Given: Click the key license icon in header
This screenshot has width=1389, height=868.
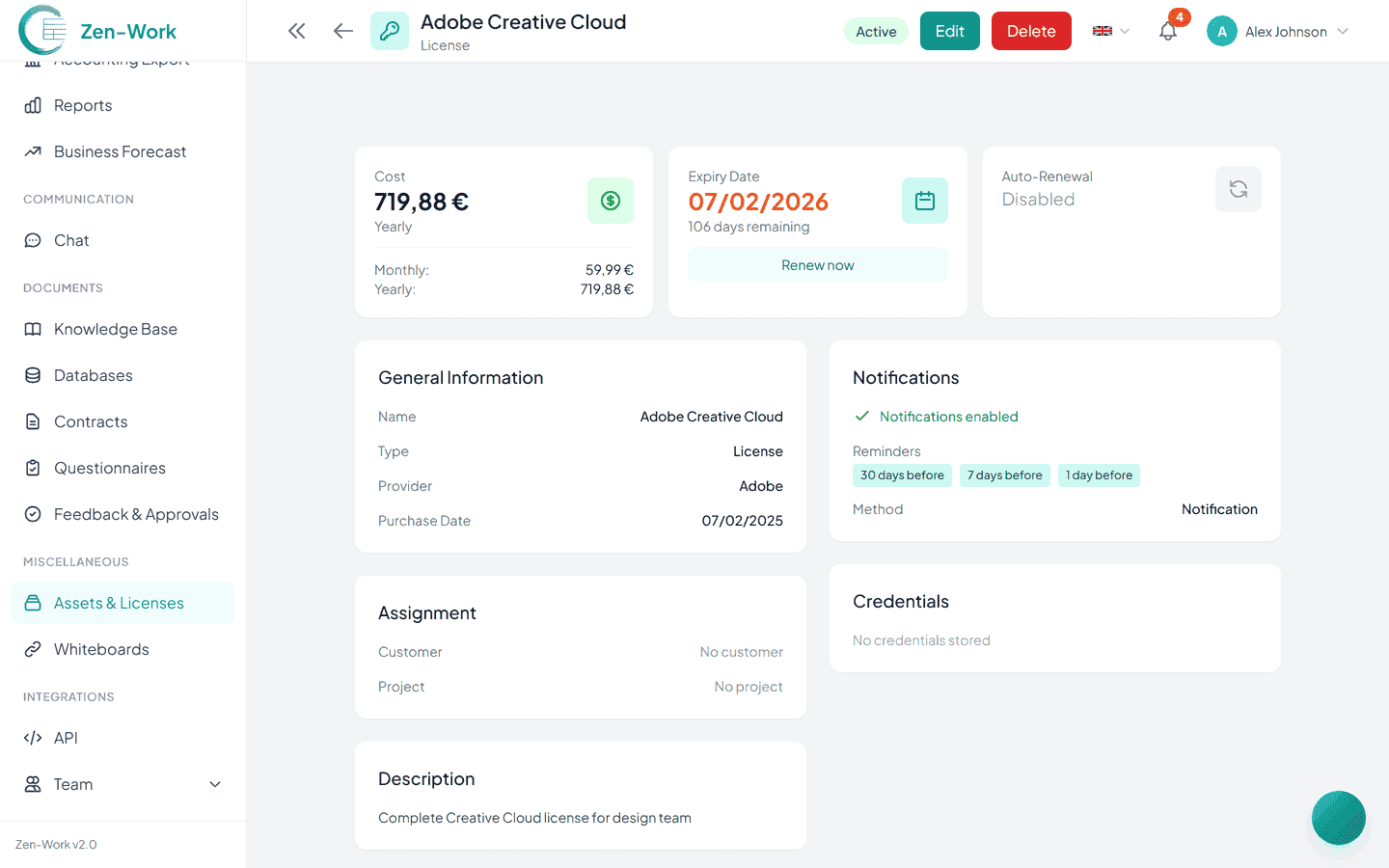Looking at the screenshot, I should point(390,31).
